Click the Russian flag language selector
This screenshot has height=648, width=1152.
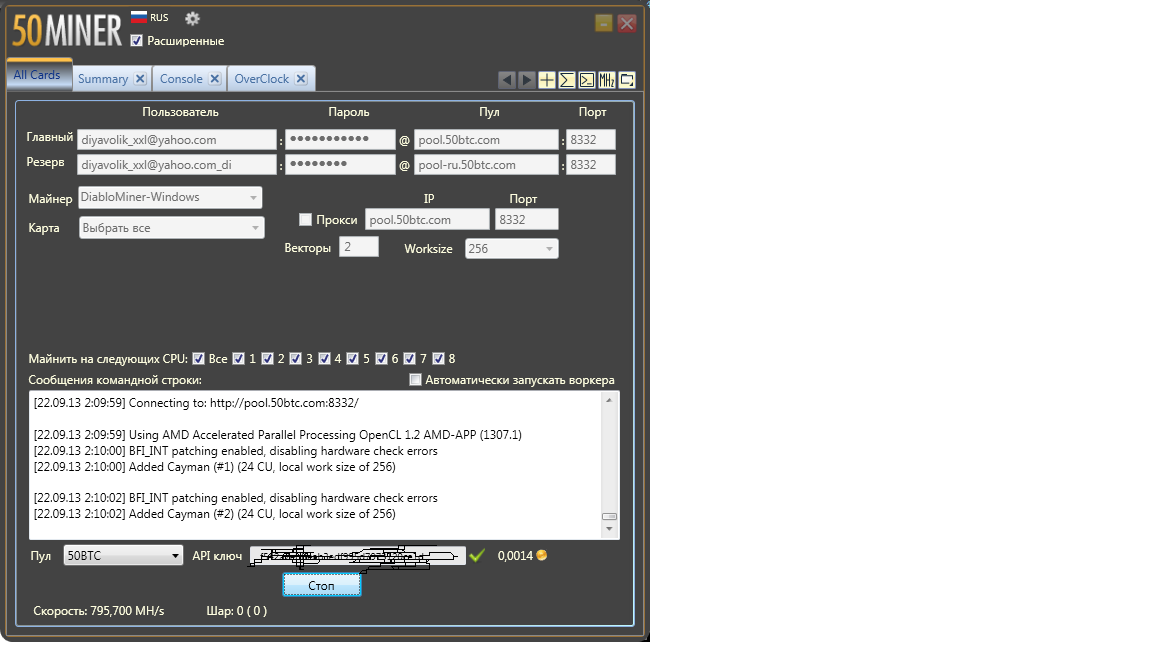tap(140, 18)
